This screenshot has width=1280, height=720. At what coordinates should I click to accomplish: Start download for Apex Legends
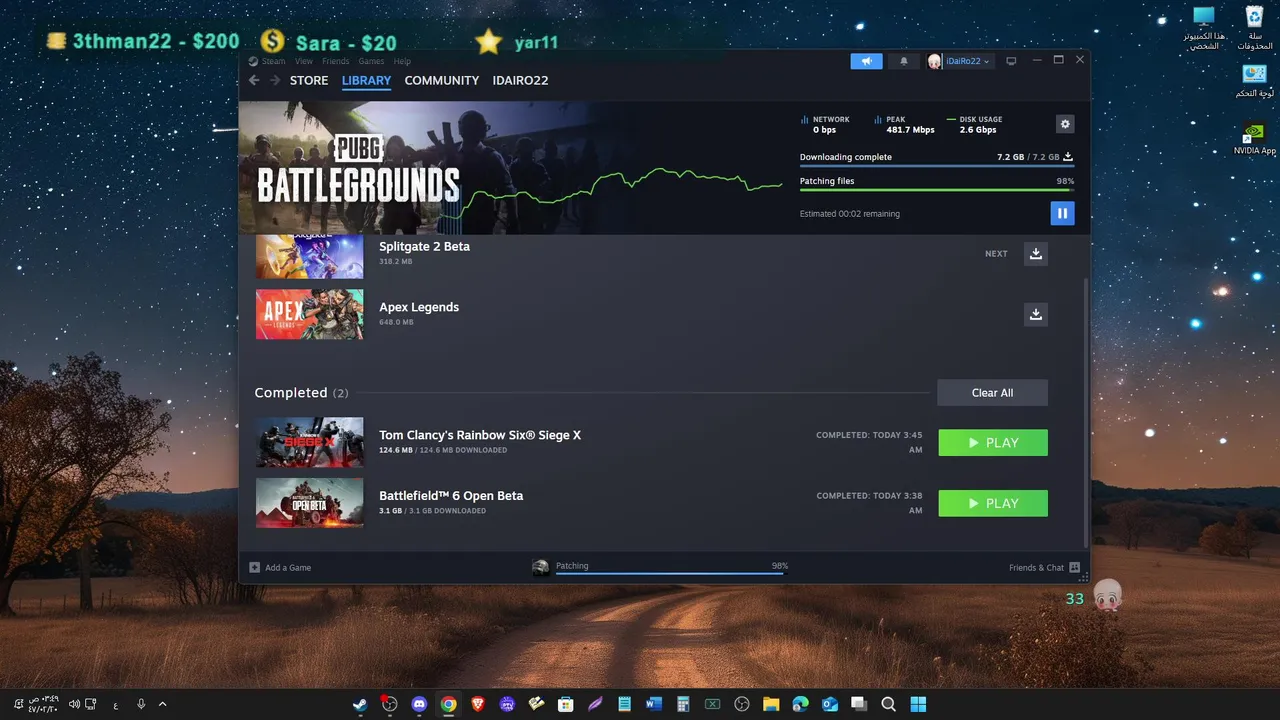1036,314
